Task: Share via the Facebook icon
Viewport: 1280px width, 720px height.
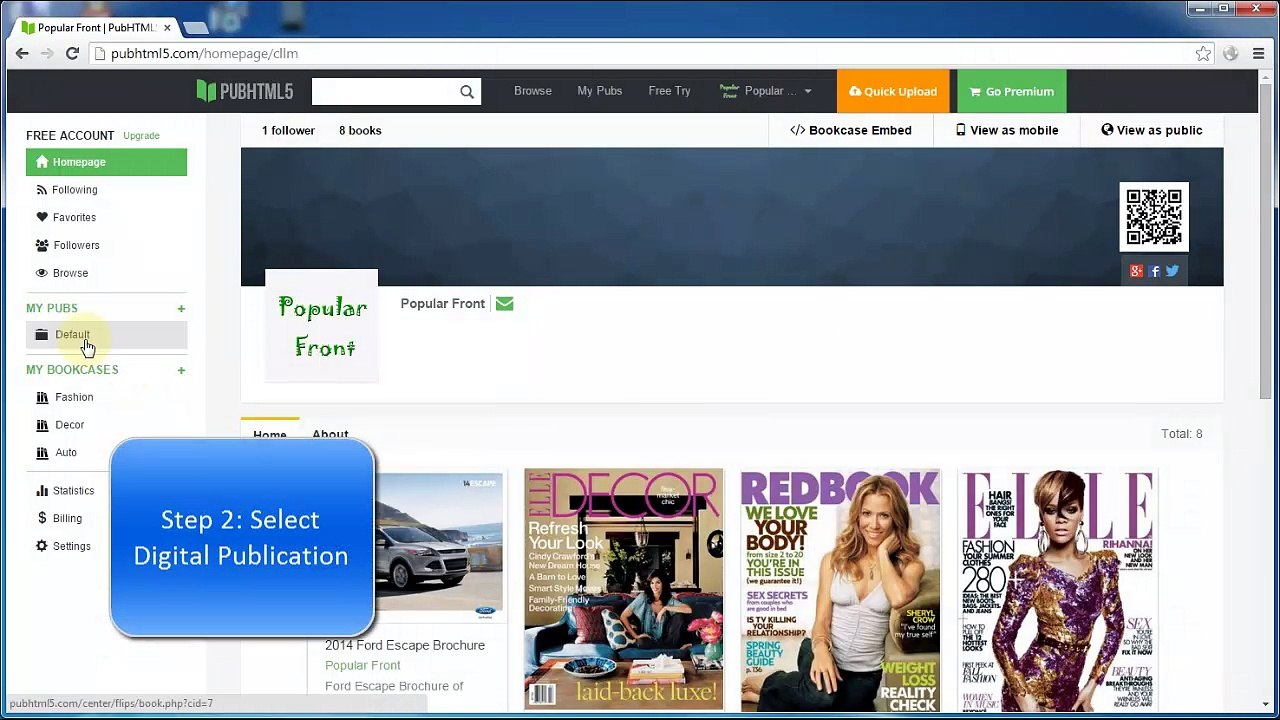Action: click(1154, 271)
